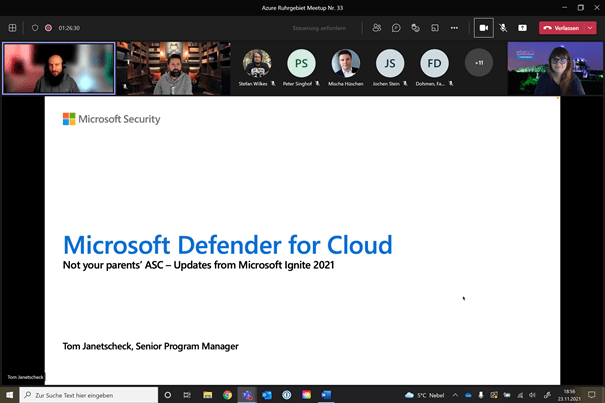Click the taskbar search box

[x=89, y=395]
